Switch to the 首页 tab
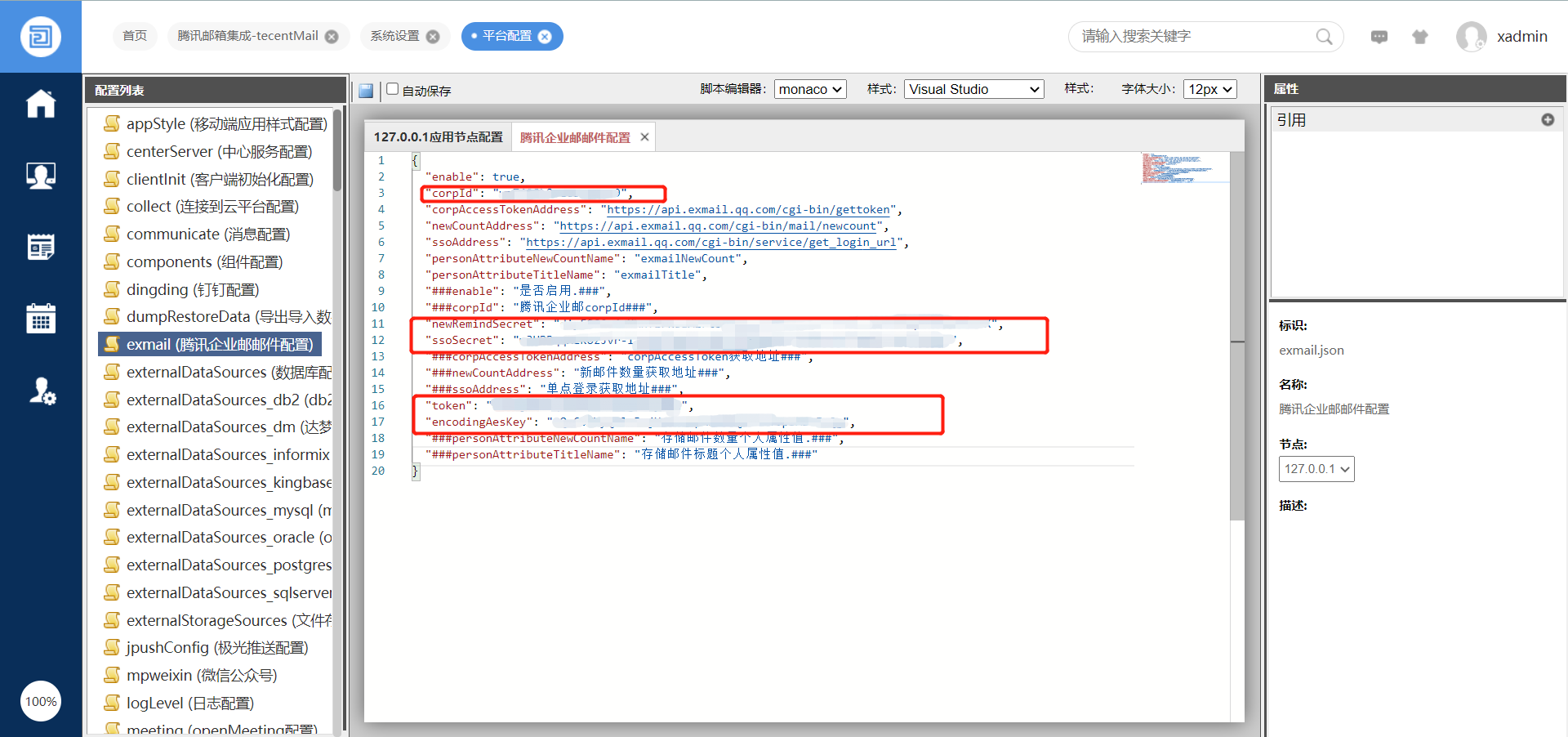Image resolution: width=1568 pixels, height=737 pixels. tap(135, 36)
